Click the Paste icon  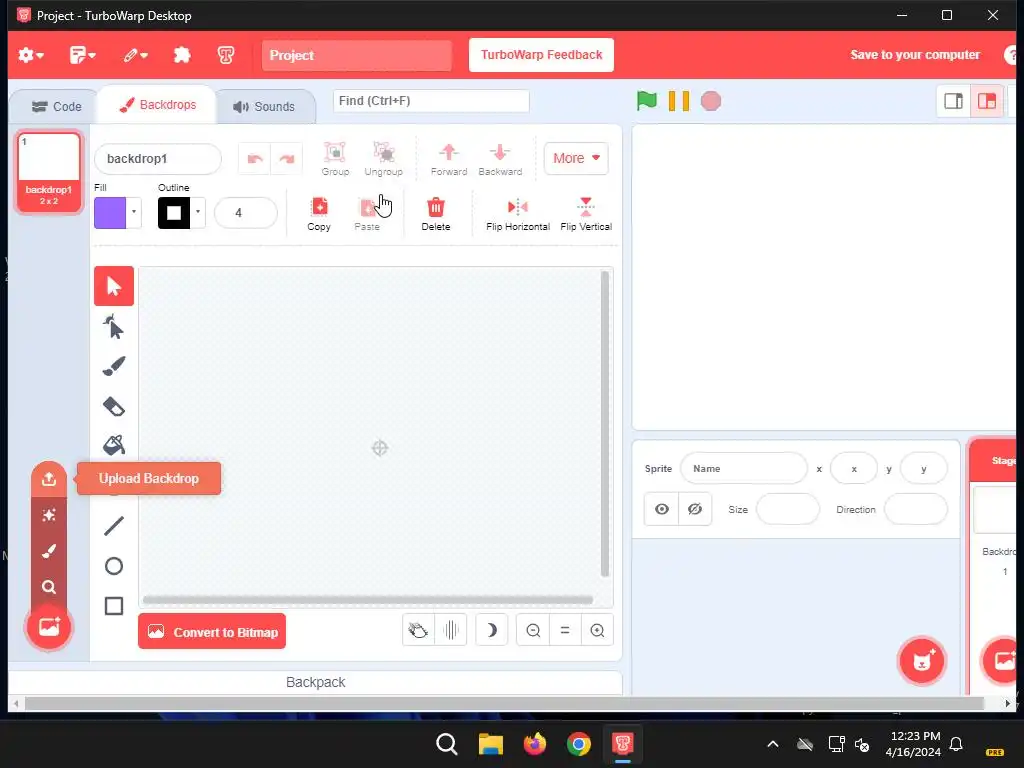(x=367, y=214)
